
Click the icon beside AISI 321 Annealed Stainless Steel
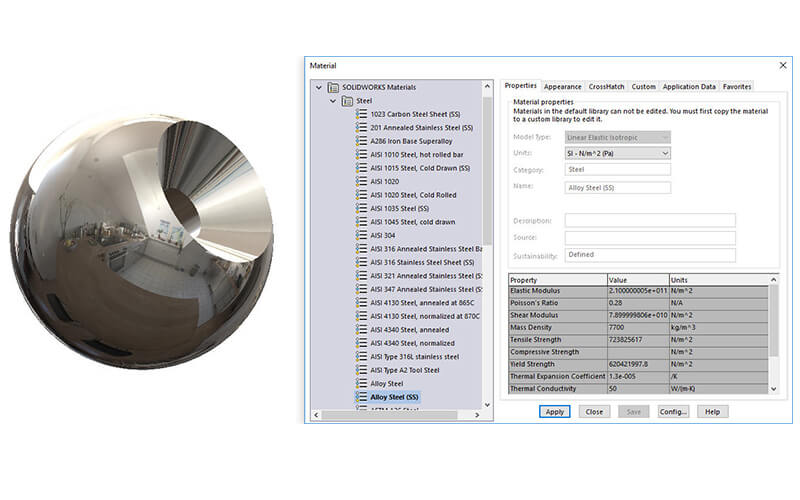pyautogui.click(x=361, y=276)
